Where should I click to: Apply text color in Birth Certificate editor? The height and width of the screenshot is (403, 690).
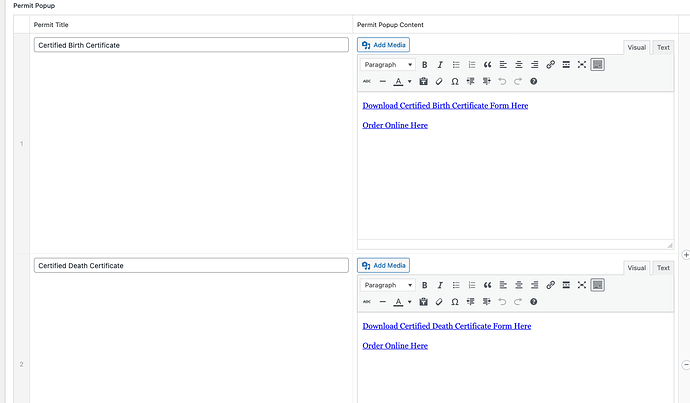tap(398, 81)
